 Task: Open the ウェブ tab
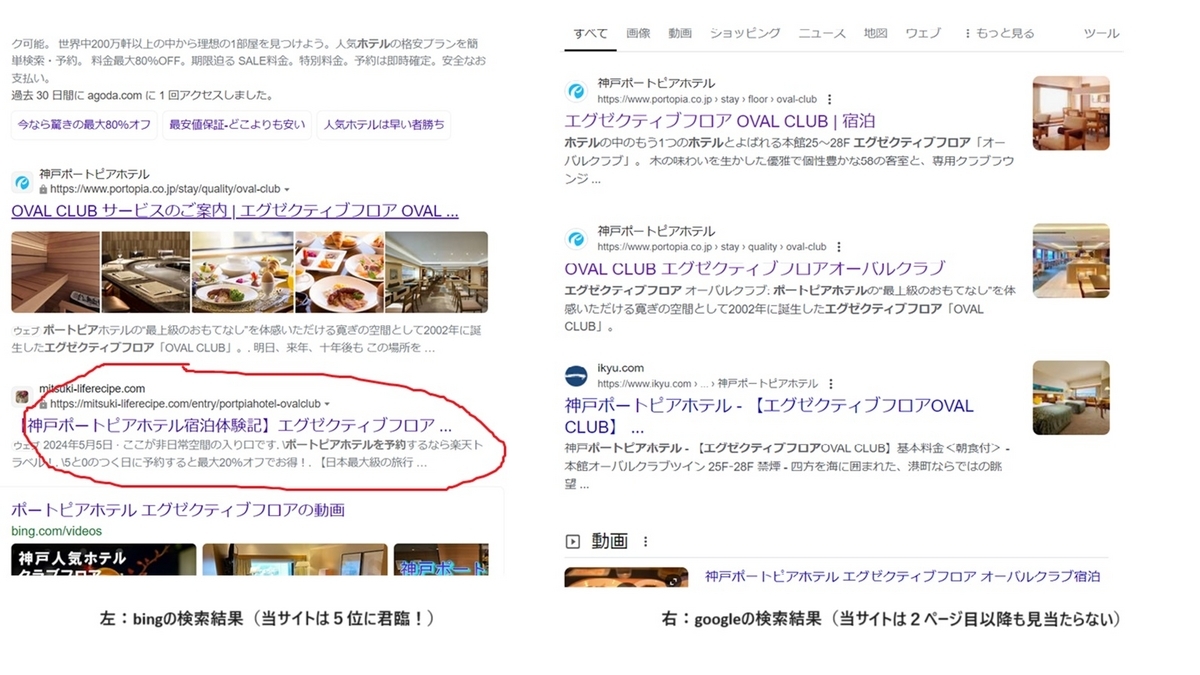[x=923, y=33]
